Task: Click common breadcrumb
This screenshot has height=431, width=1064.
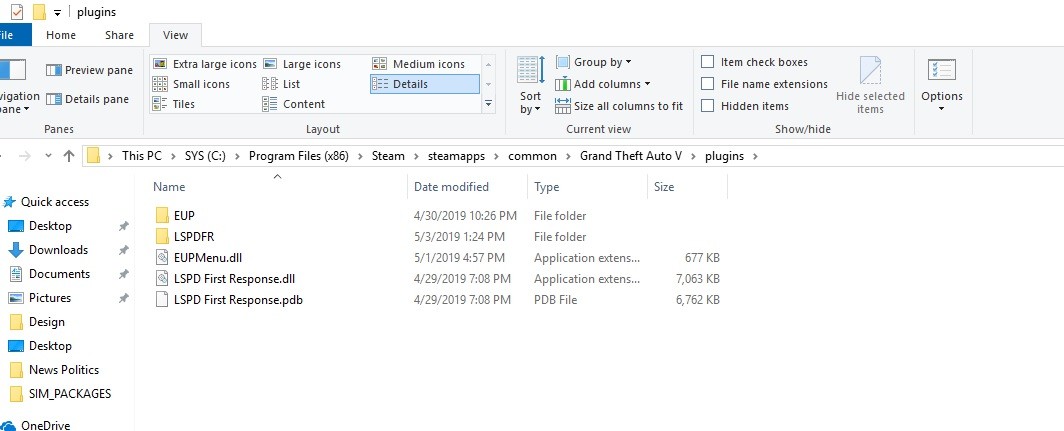Action: [532, 156]
